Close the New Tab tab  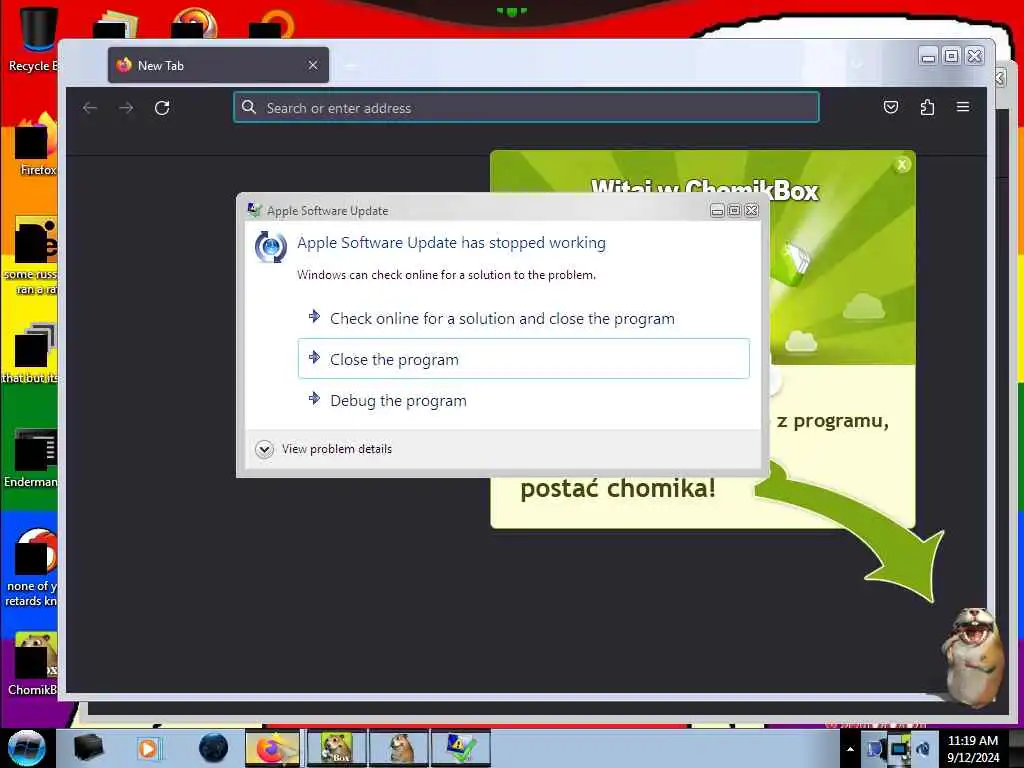tap(313, 65)
